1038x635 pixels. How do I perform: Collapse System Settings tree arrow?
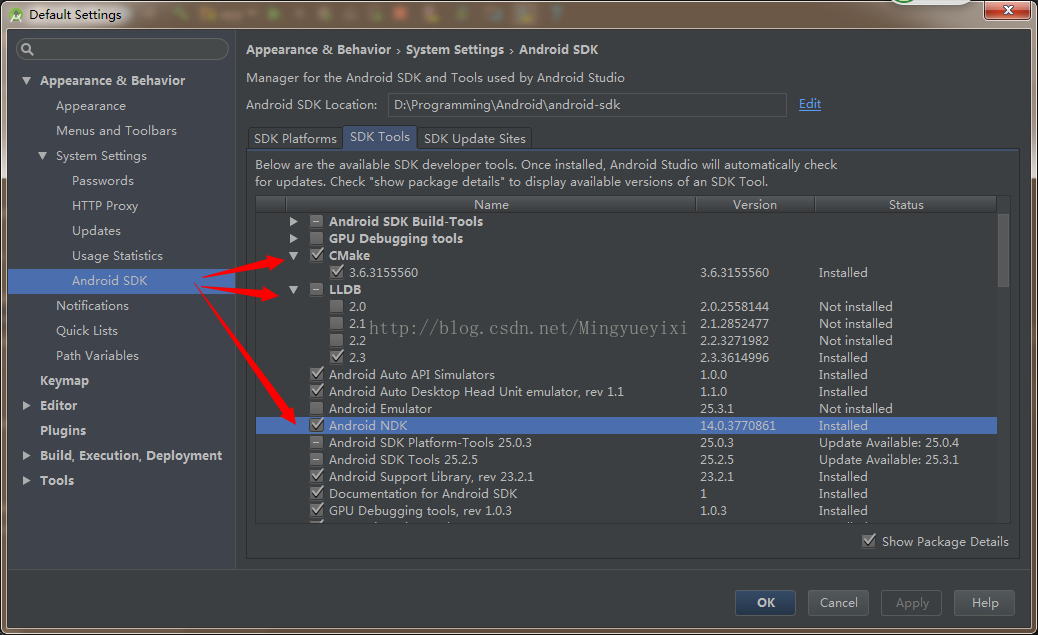(42, 156)
